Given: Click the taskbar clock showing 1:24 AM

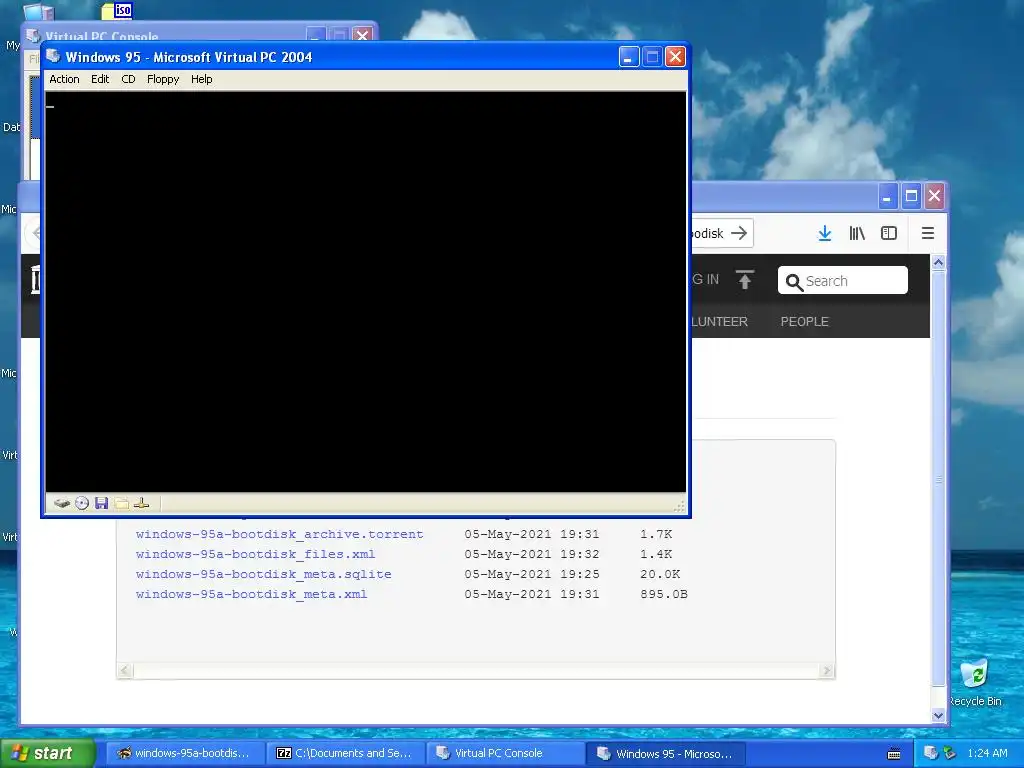Looking at the screenshot, I should click(x=987, y=753).
